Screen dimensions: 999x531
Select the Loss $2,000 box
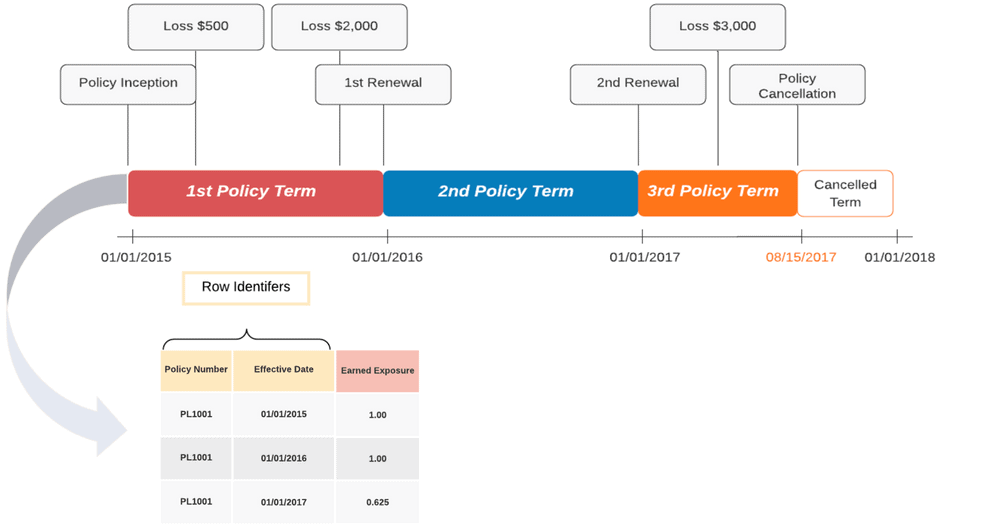point(339,27)
